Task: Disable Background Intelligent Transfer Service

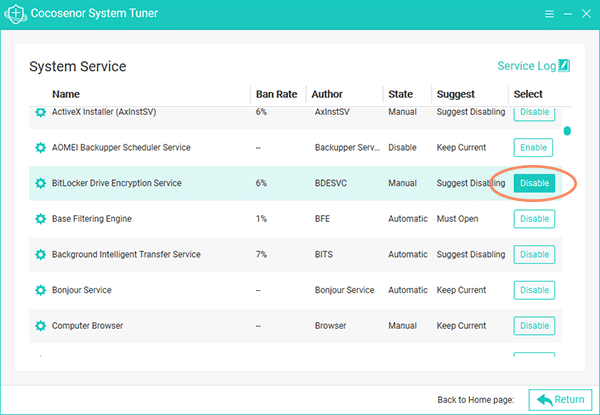Action: tap(534, 254)
